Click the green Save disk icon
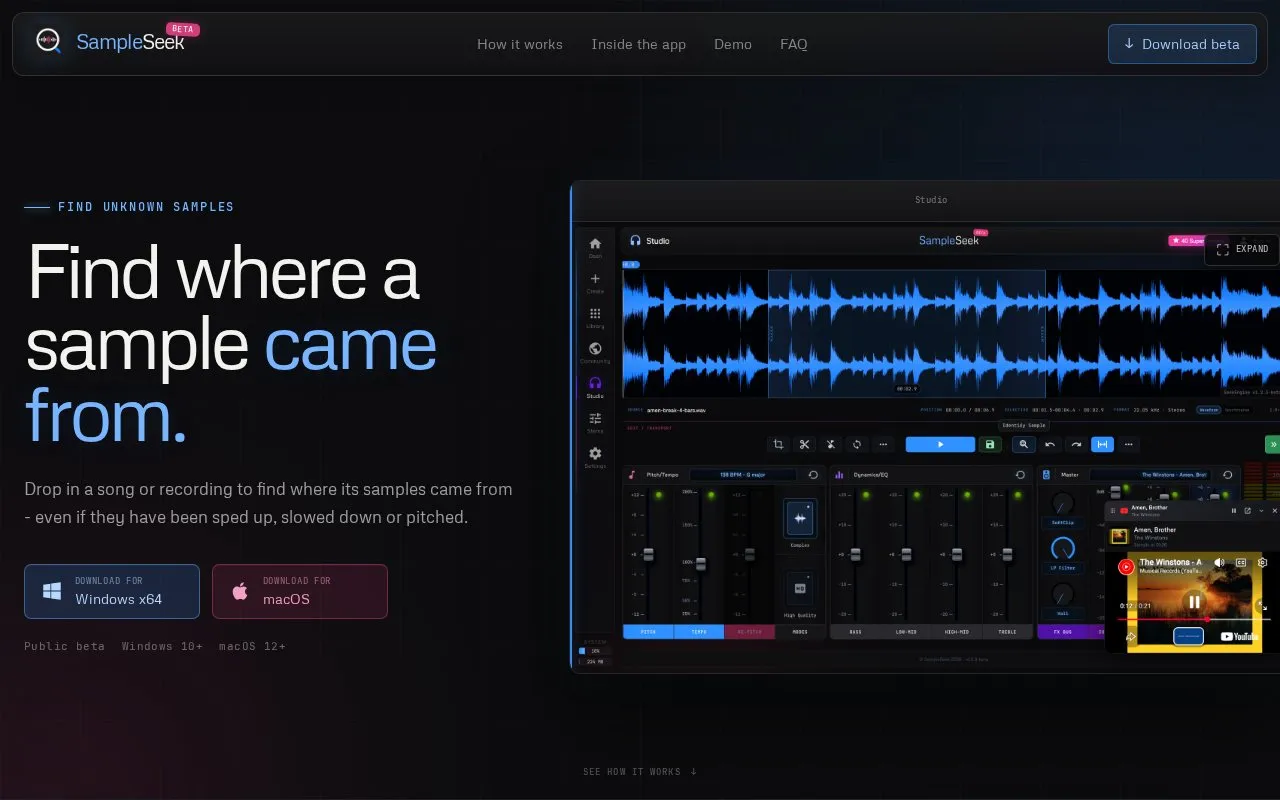 [x=990, y=444]
